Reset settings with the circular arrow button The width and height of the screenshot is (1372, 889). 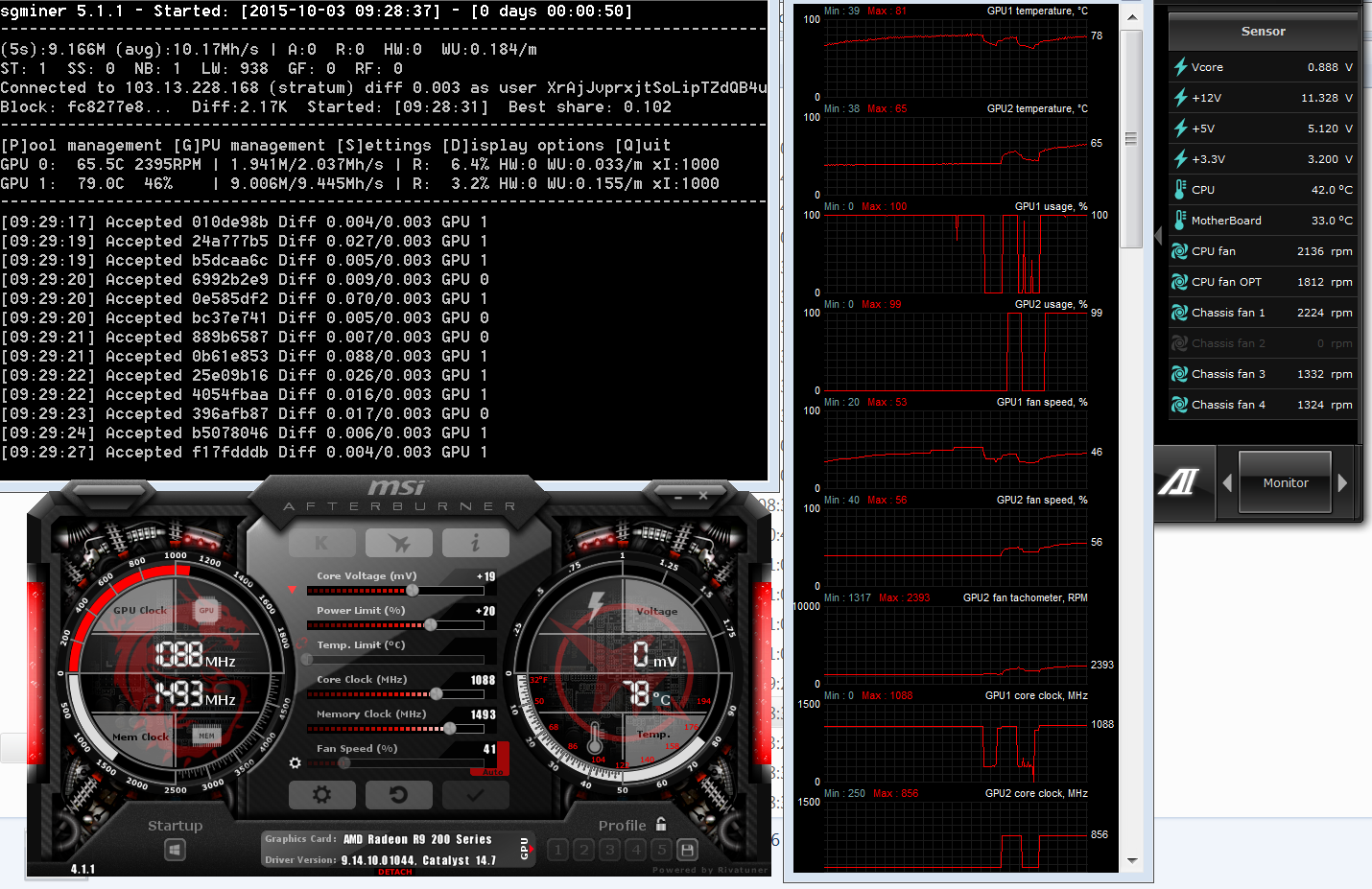[x=399, y=794]
